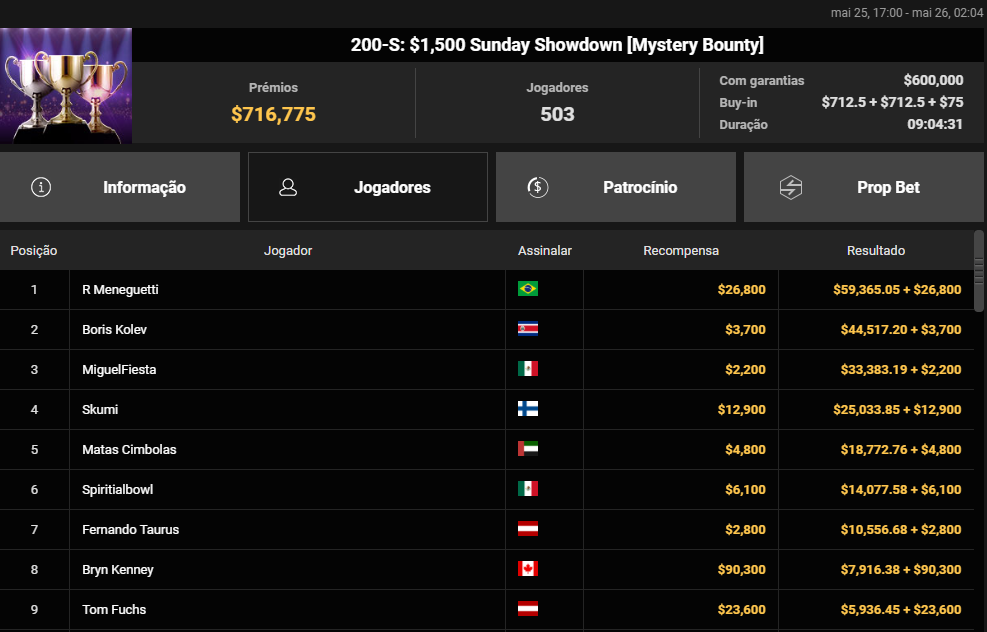Select player Bryn Kenney
The width and height of the screenshot is (987, 632).
tap(118, 570)
